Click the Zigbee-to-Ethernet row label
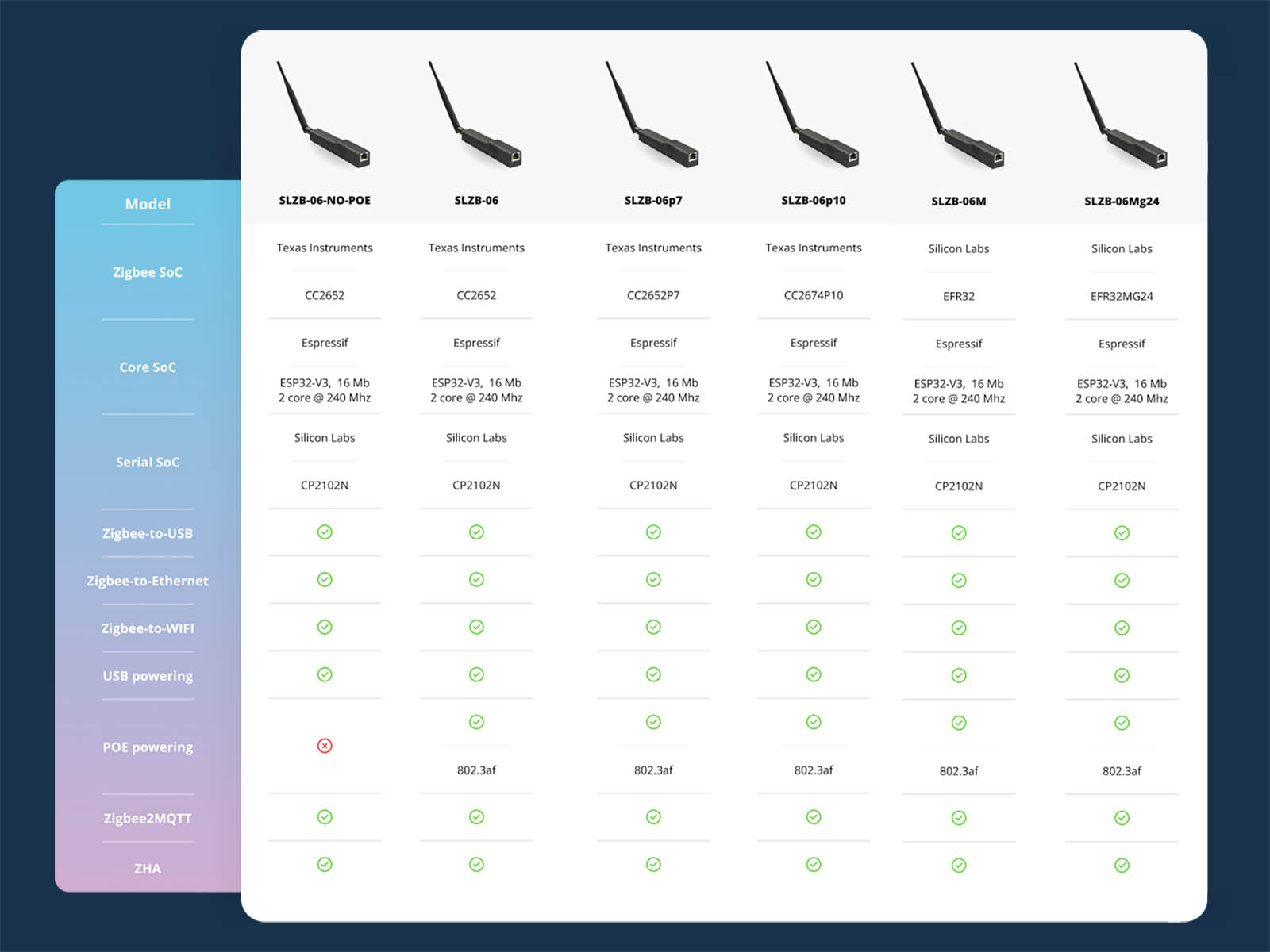1270x952 pixels. click(148, 581)
